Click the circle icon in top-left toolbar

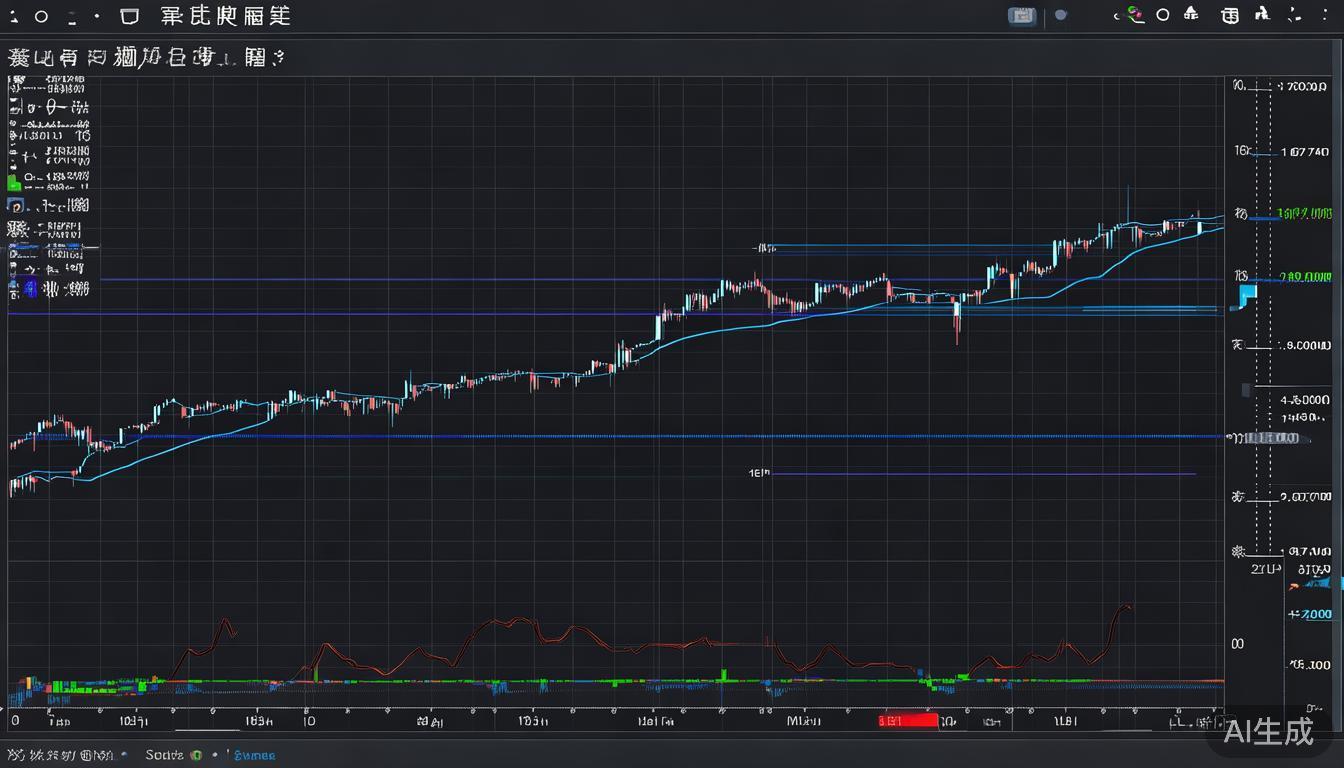[x=41, y=16]
